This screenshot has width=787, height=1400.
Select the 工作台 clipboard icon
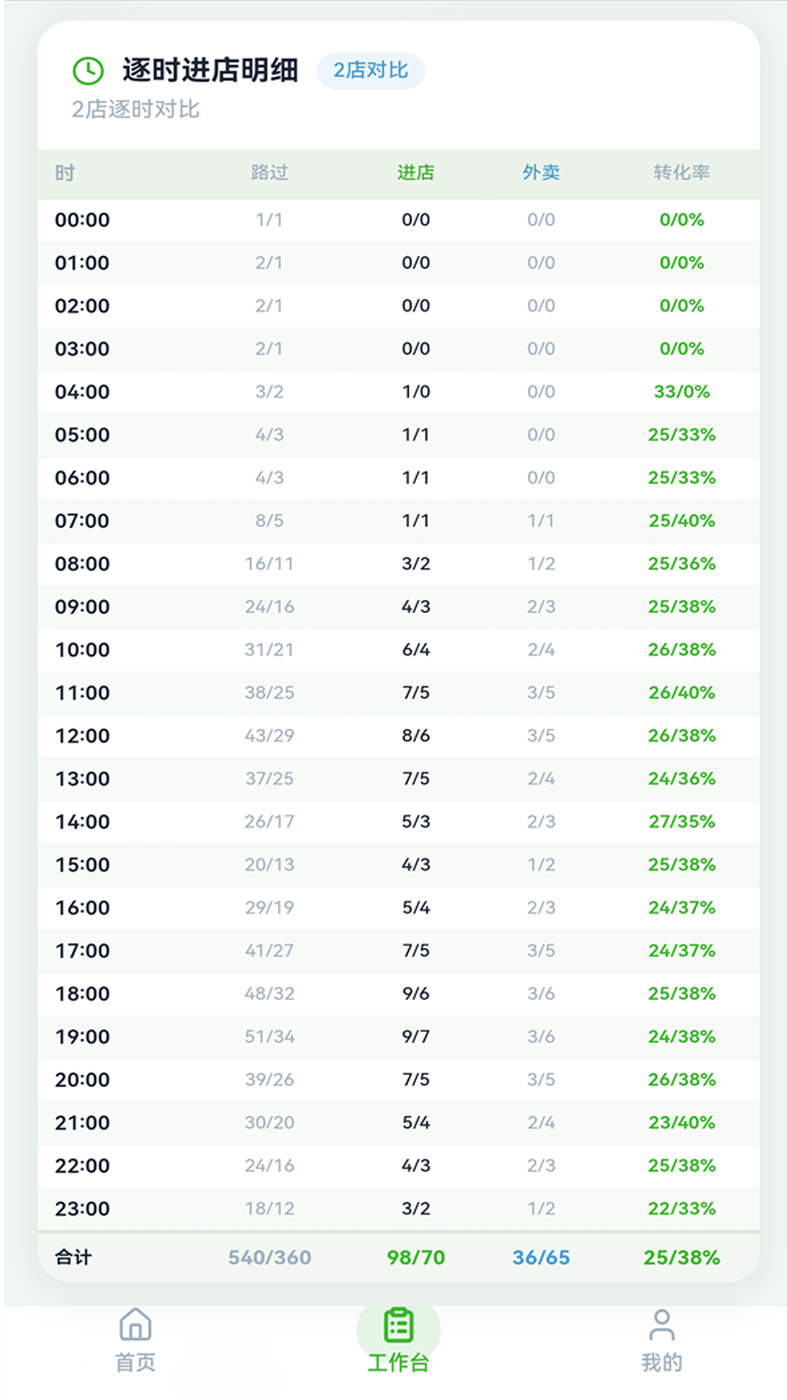398,1326
